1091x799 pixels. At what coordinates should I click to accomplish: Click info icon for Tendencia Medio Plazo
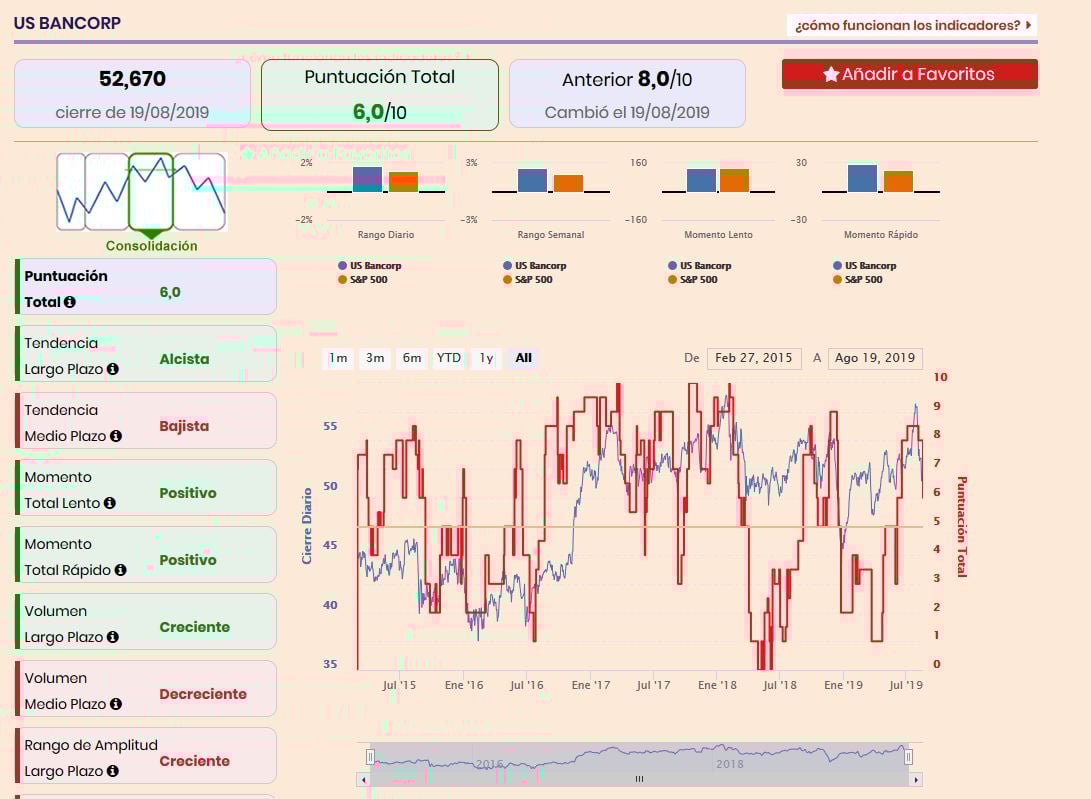tap(116, 436)
